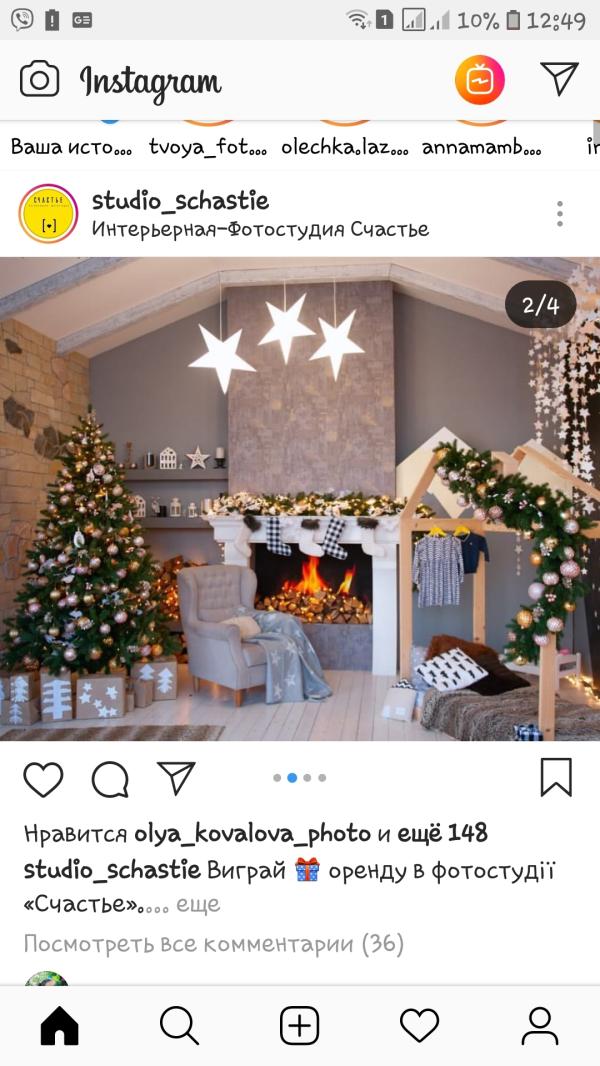Image resolution: width=600 pixels, height=1066 pixels.
Task: Open the olya_kovalova_photo liker profile
Action: click(253, 833)
